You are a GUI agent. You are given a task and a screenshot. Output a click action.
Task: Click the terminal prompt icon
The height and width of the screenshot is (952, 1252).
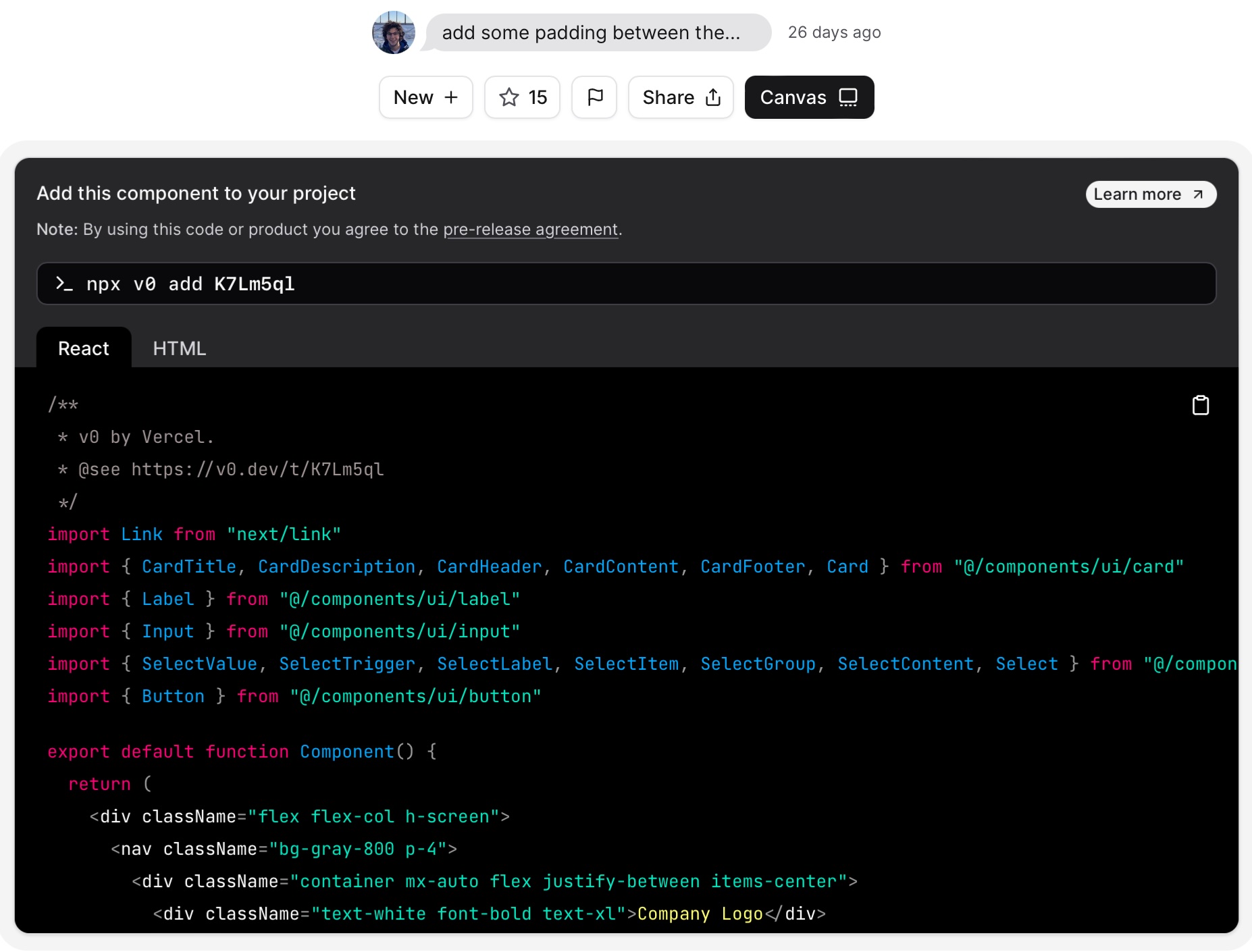(64, 284)
